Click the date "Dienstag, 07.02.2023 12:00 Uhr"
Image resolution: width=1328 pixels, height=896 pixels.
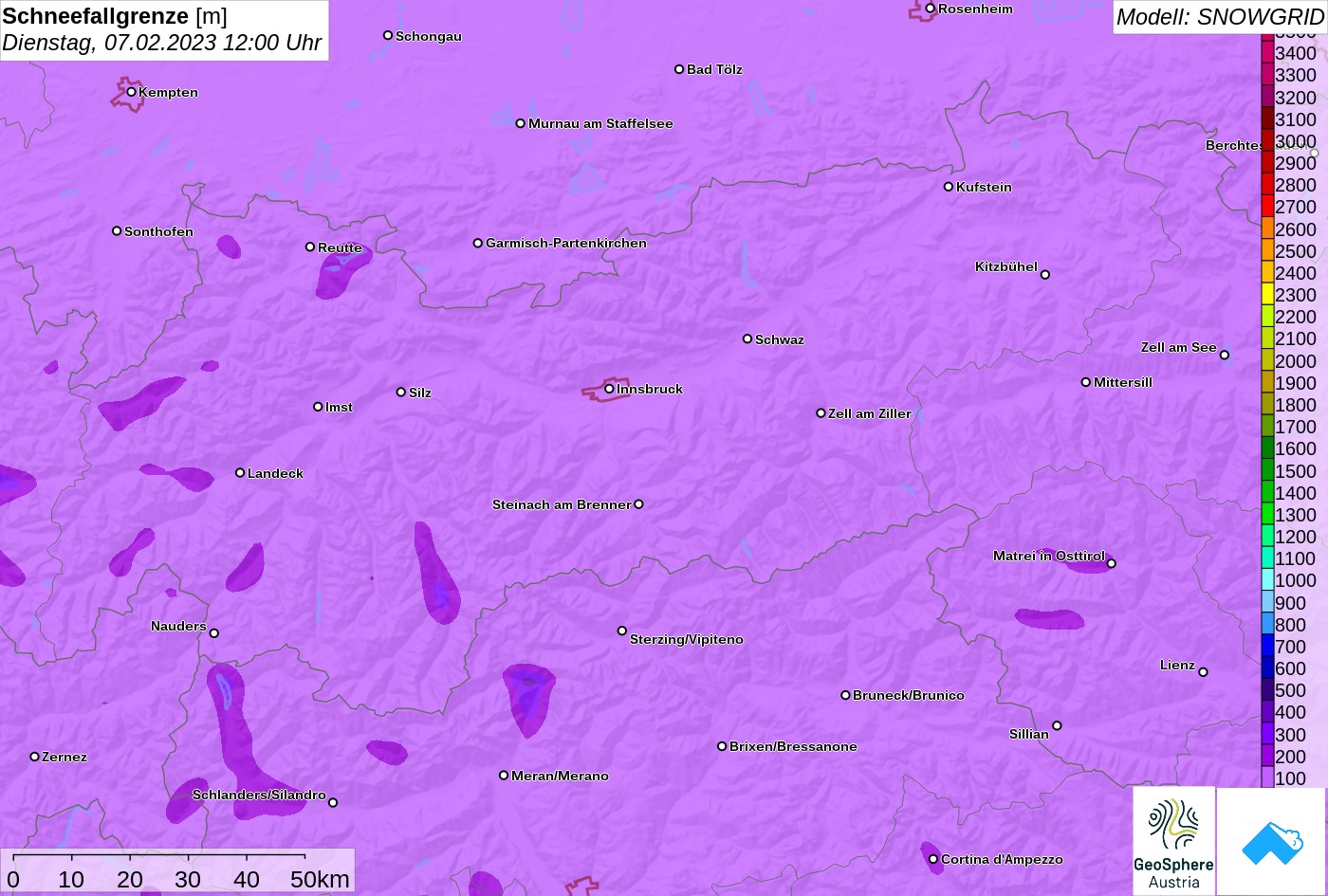(162, 43)
